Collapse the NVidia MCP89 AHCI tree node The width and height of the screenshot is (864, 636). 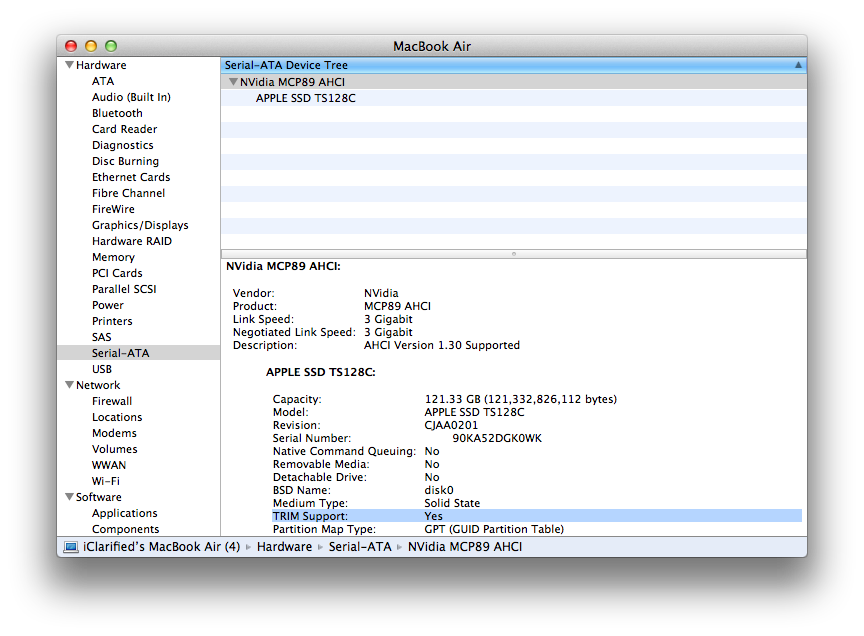(x=233, y=82)
